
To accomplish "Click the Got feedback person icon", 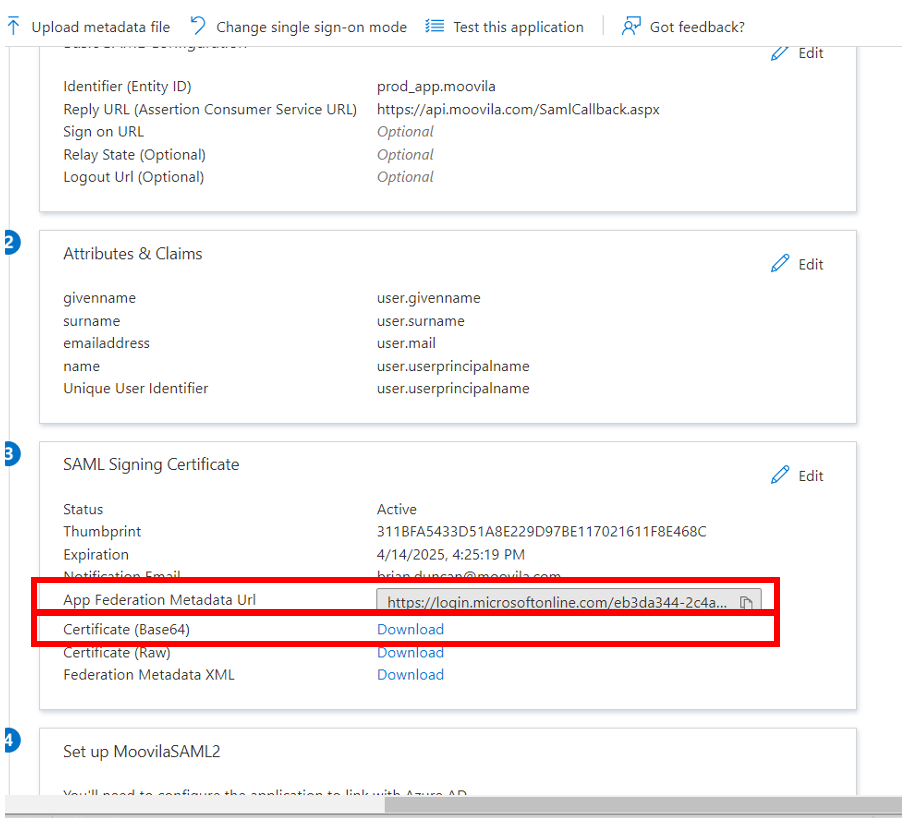I will [x=631, y=27].
